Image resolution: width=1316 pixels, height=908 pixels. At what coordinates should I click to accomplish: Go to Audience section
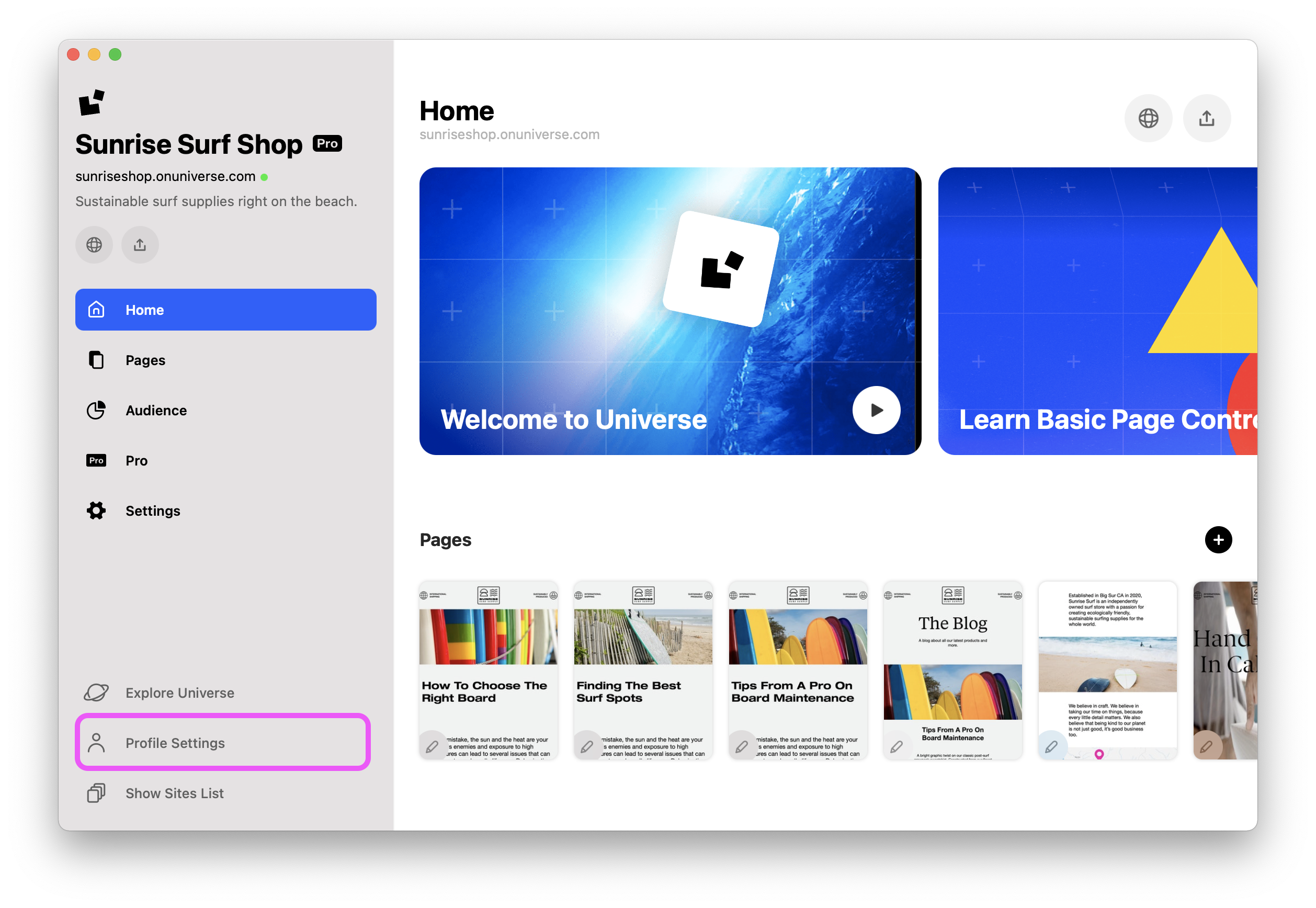point(156,410)
